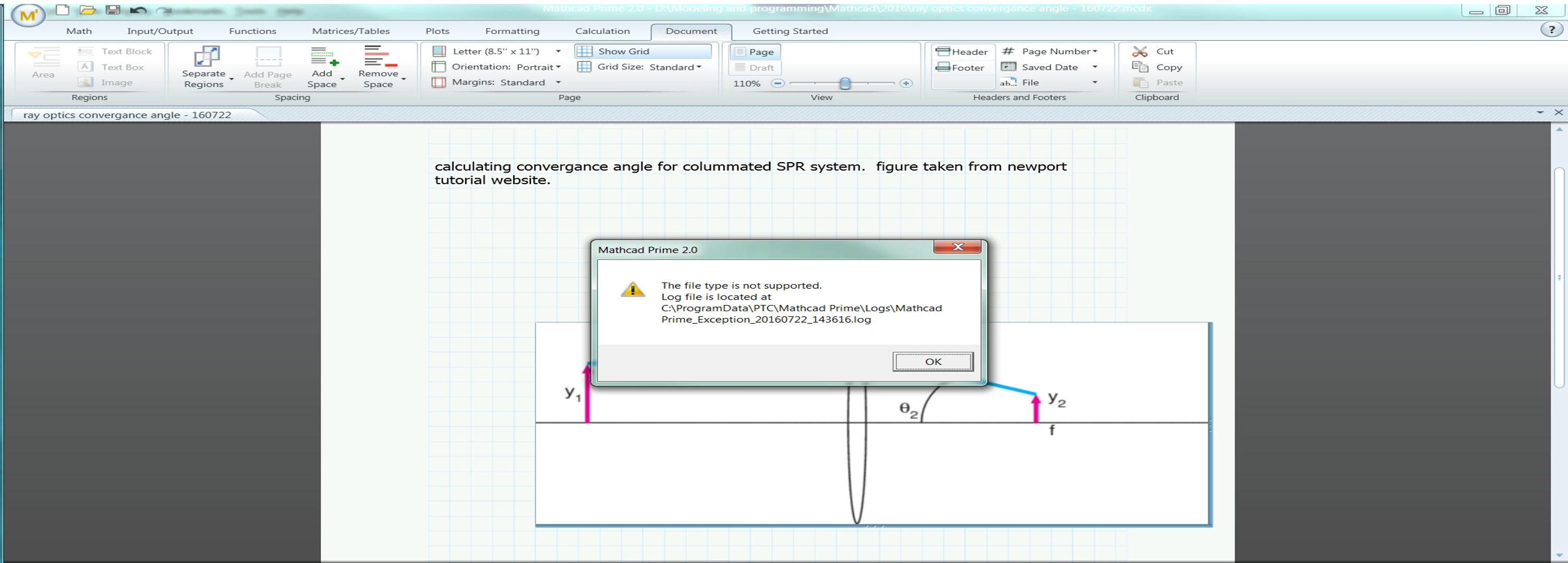Open the Margins Standard dropdown

558,82
